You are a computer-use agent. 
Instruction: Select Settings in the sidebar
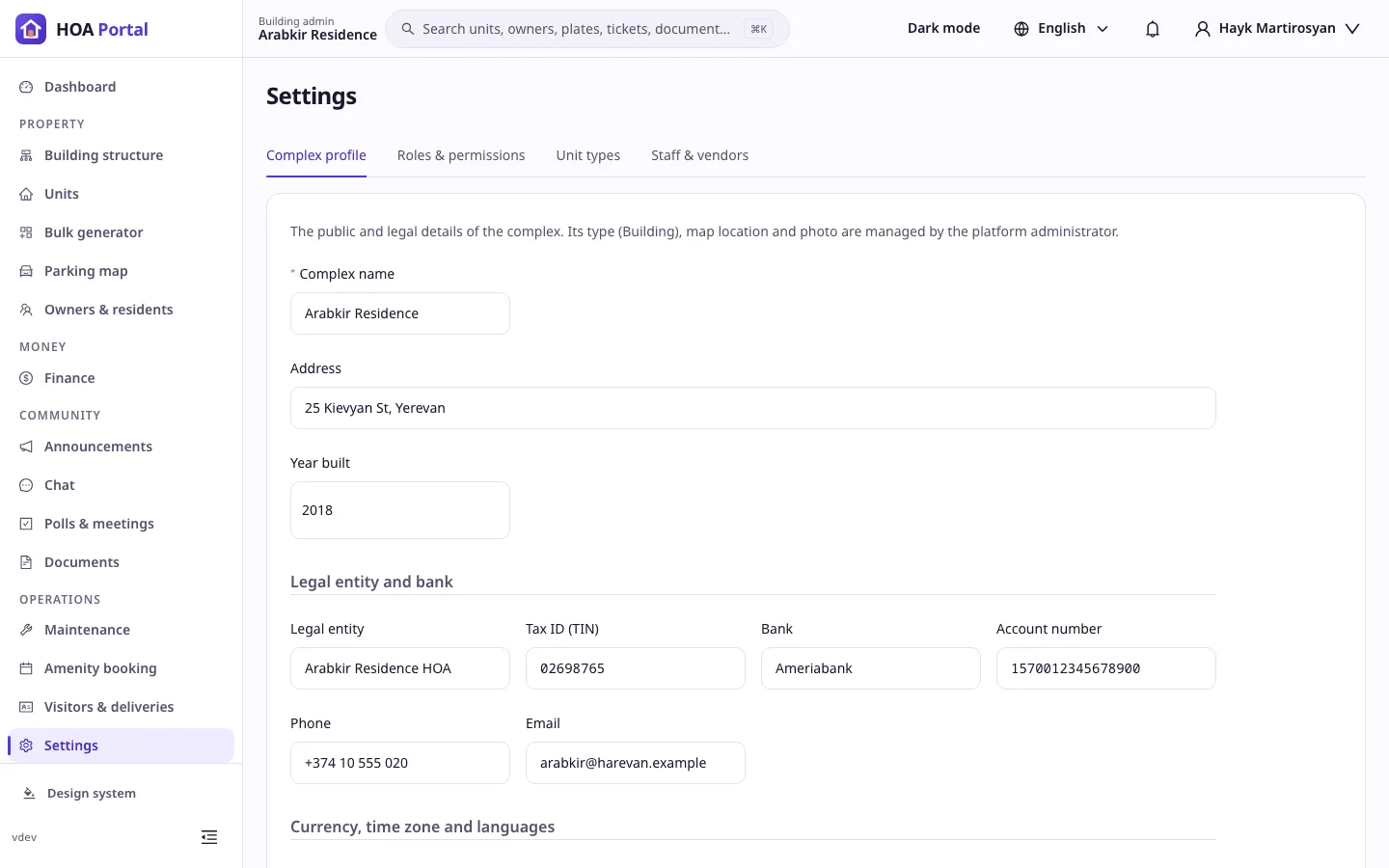click(x=121, y=746)
